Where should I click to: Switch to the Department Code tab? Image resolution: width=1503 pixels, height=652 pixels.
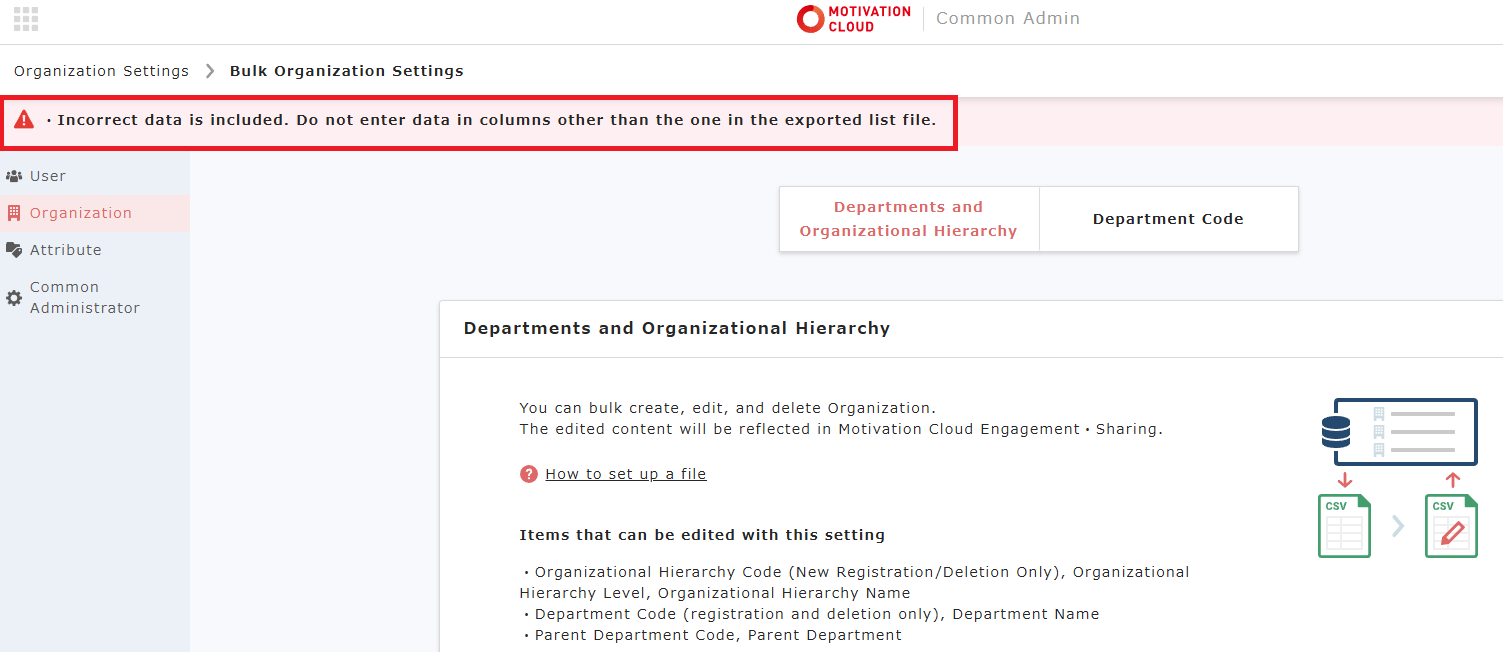coord(1168,219)
